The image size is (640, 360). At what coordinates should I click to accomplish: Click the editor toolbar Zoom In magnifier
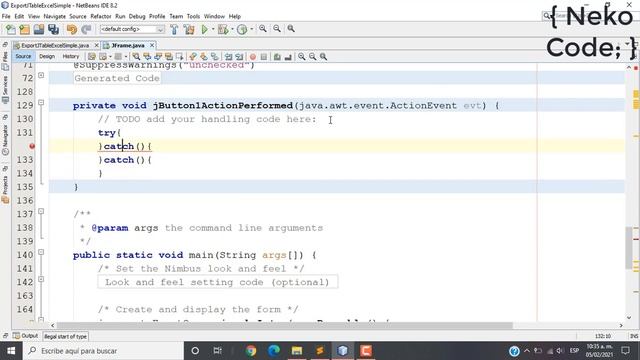point(302,57)
